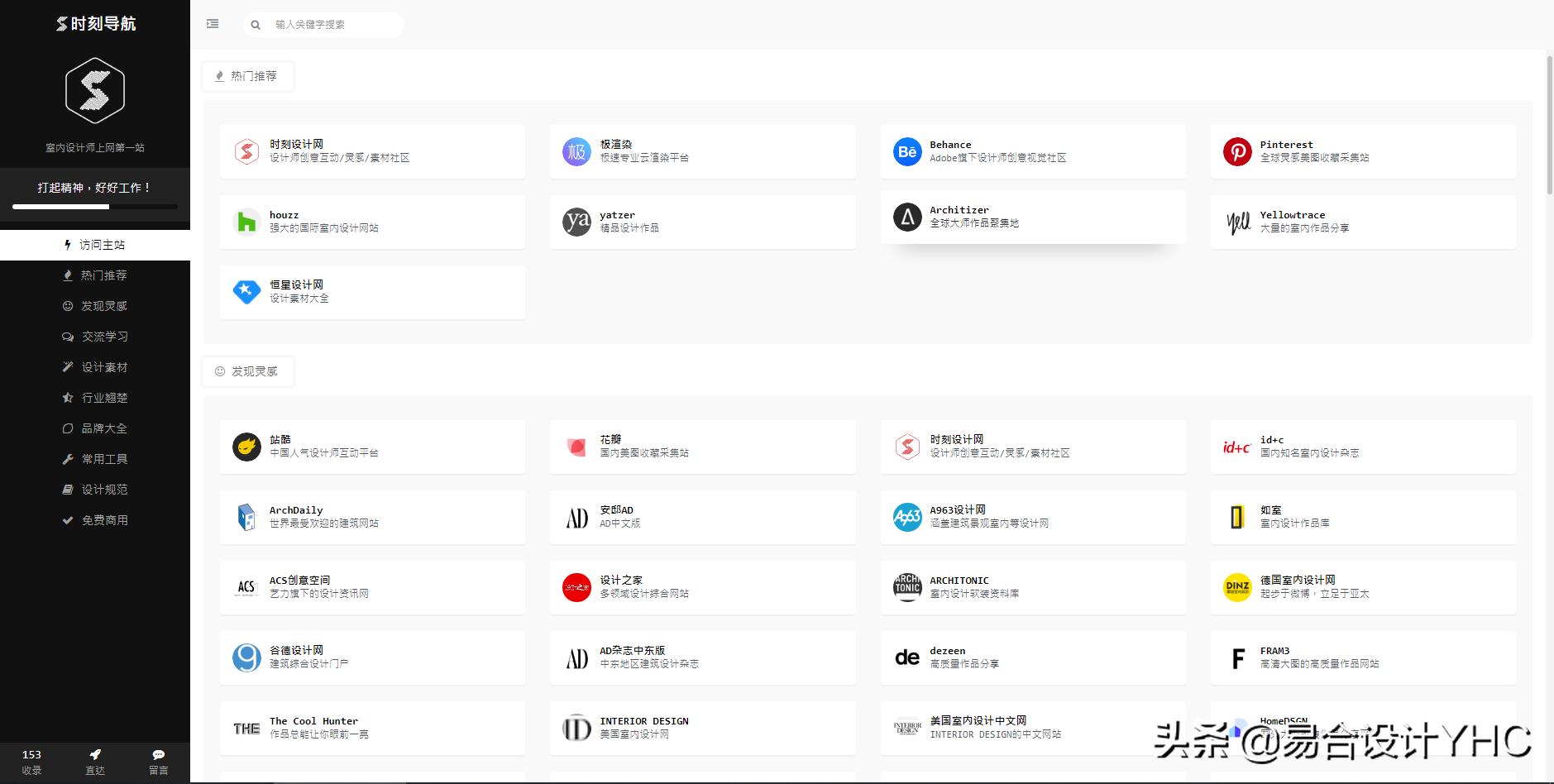Open the 设计之家 icon
Image resolution: width=1554 pixels, height=784 pixels.
click(x=576, y=587)
